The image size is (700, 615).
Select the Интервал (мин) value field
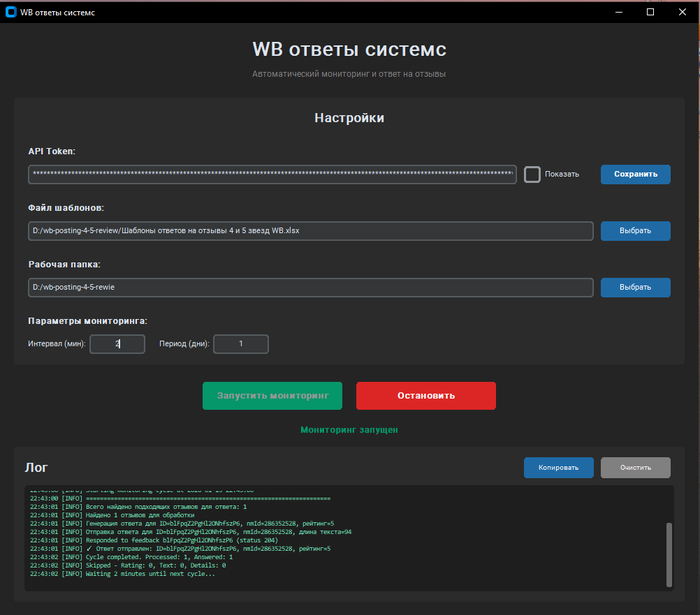pyautogui.click(x=117, y=344)
